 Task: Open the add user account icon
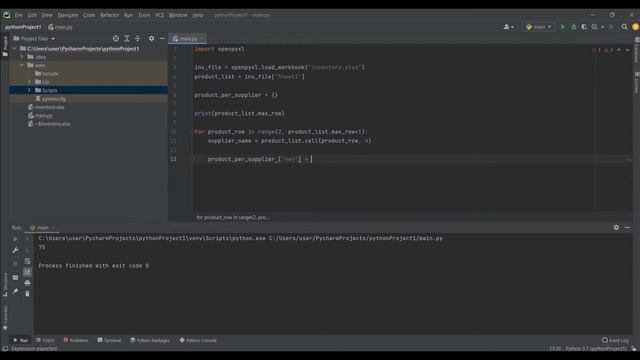pyautogui.click(x=507, y=27)
